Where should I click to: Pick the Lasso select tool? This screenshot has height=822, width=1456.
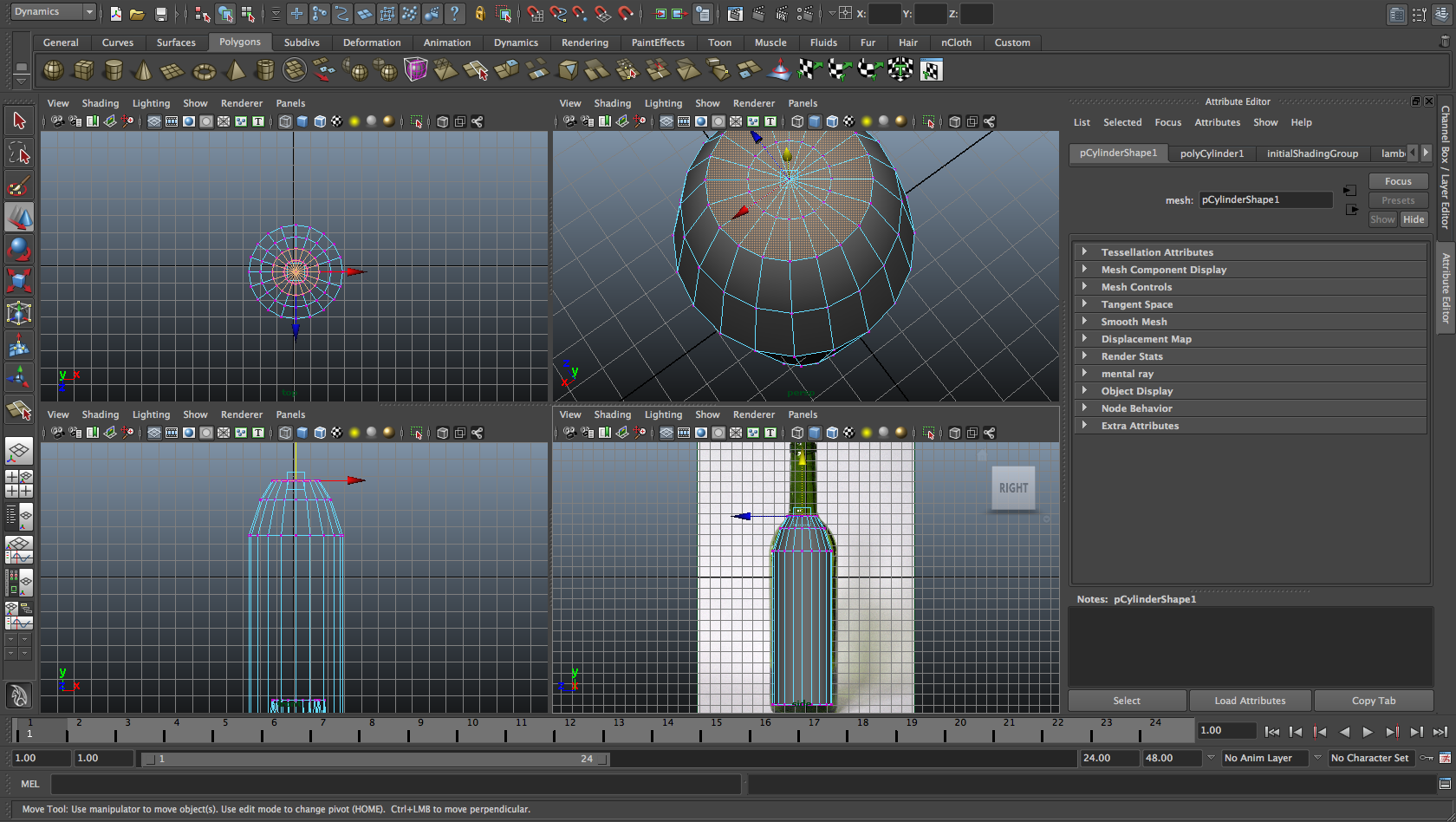[x=19, y=154]
